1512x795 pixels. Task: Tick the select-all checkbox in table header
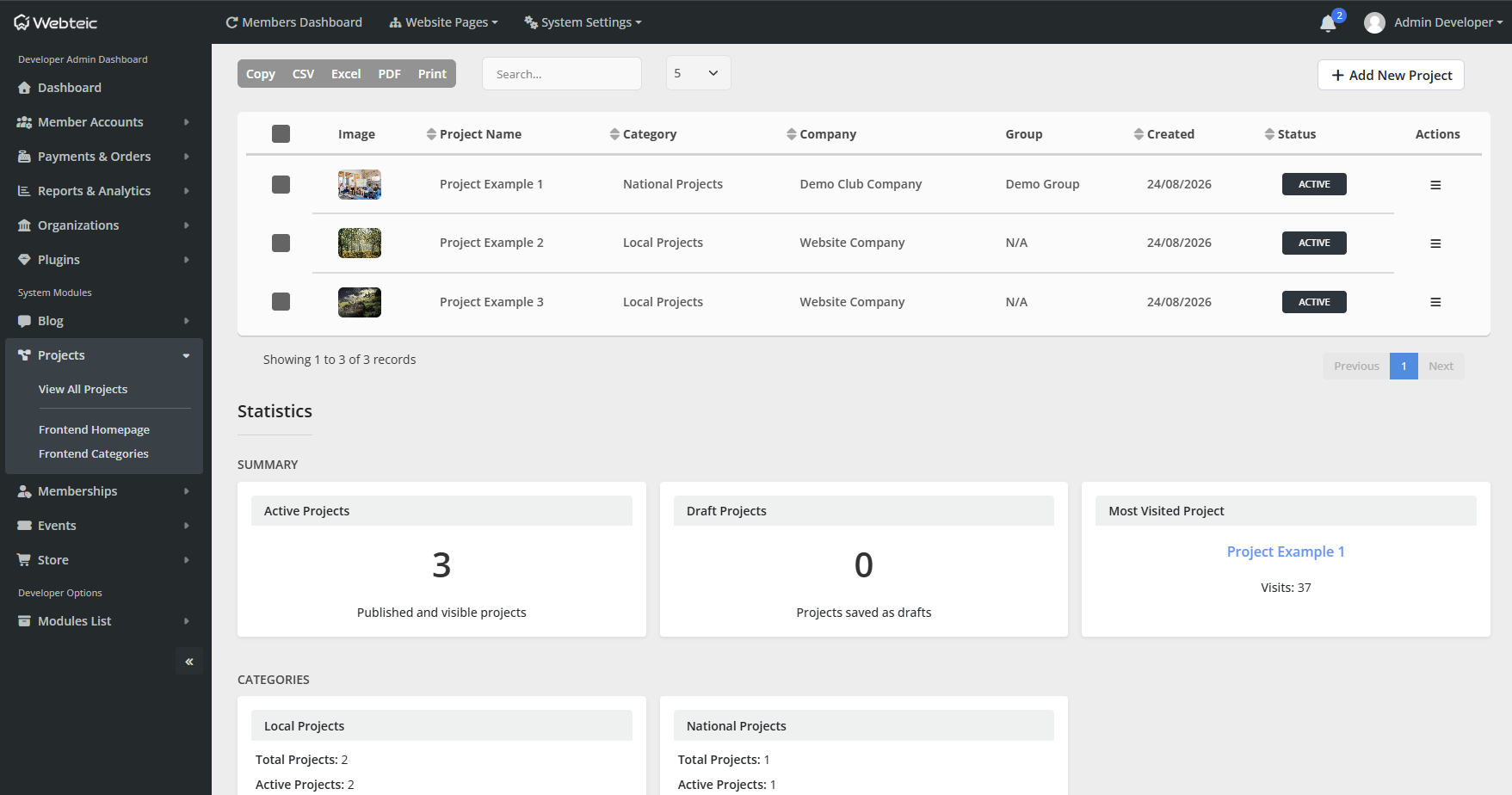click(x=281, y=134)
